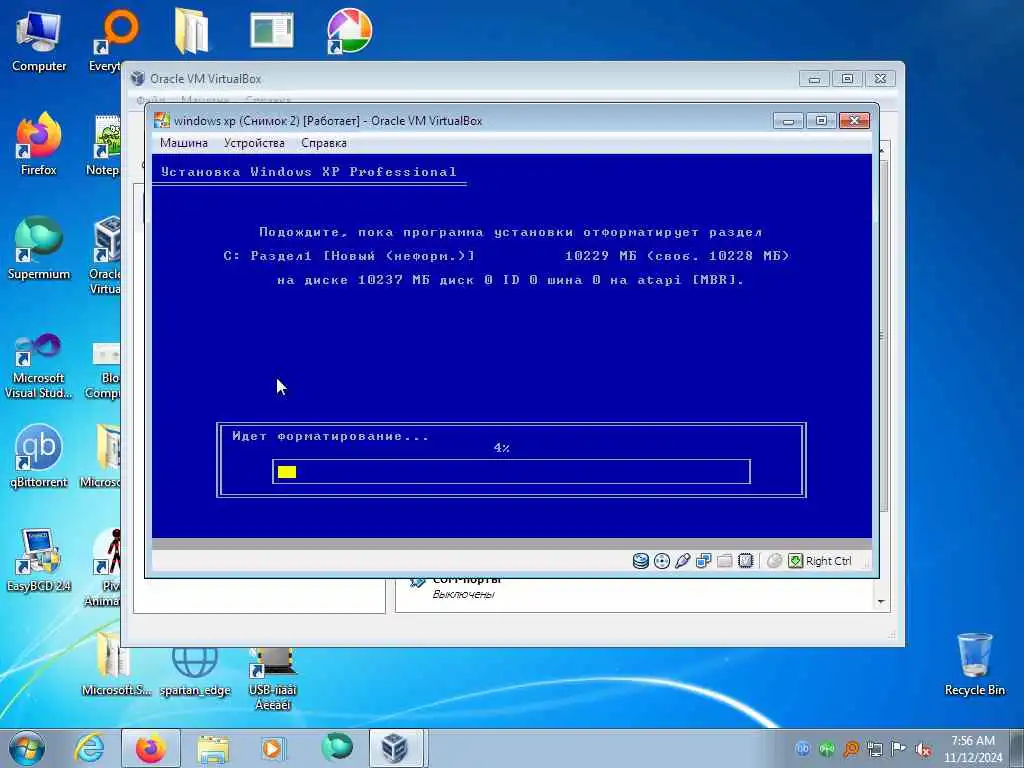Image resolution: width=1024 pixels, height=768 pixels.
Task: Open the Справка menu
Action: coord(324,143)
